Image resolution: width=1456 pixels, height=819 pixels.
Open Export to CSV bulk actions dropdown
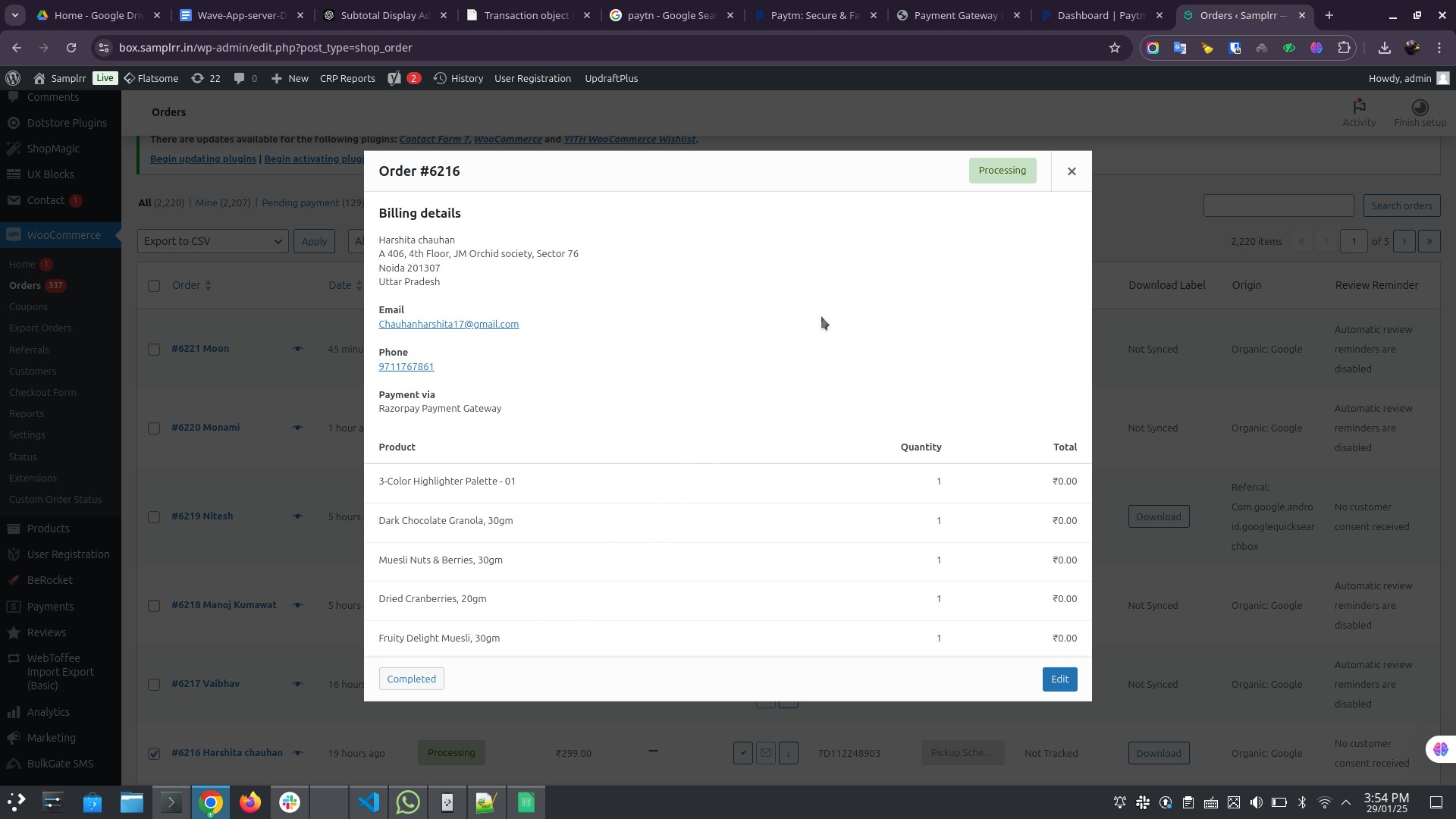coord(212,241)
